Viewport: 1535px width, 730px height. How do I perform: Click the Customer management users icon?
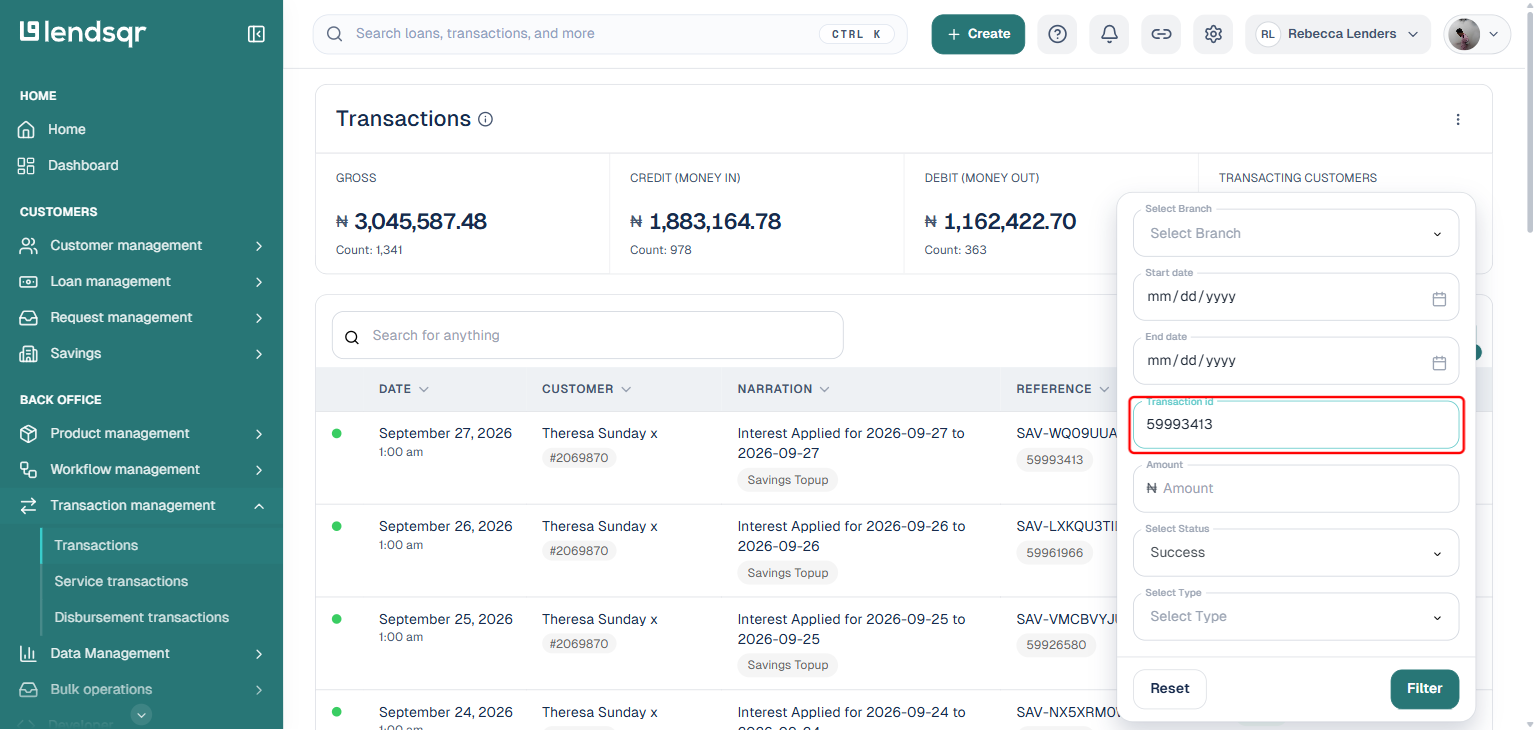tap(29, 246)
